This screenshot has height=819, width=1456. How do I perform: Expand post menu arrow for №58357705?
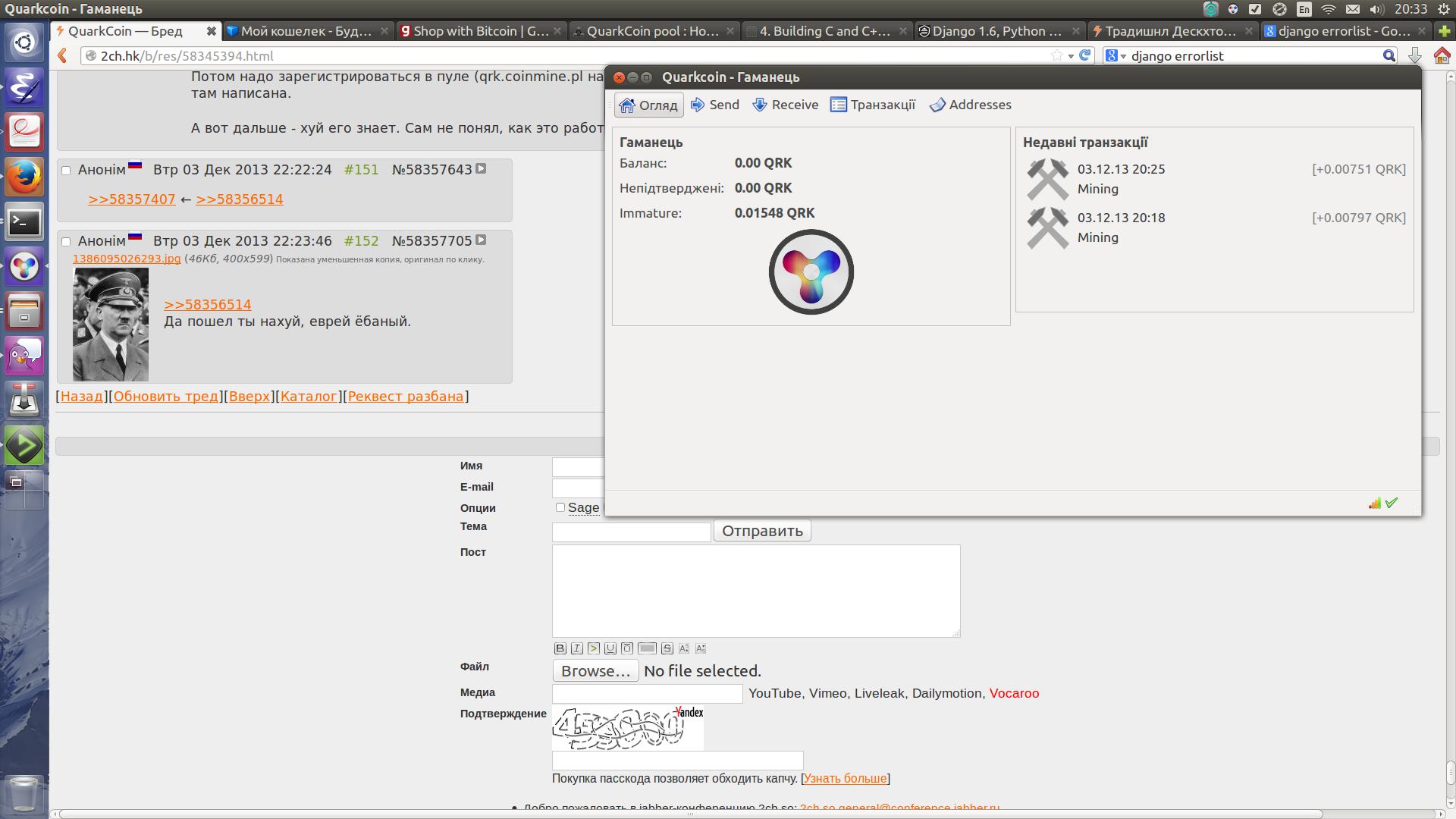[481, 240]
